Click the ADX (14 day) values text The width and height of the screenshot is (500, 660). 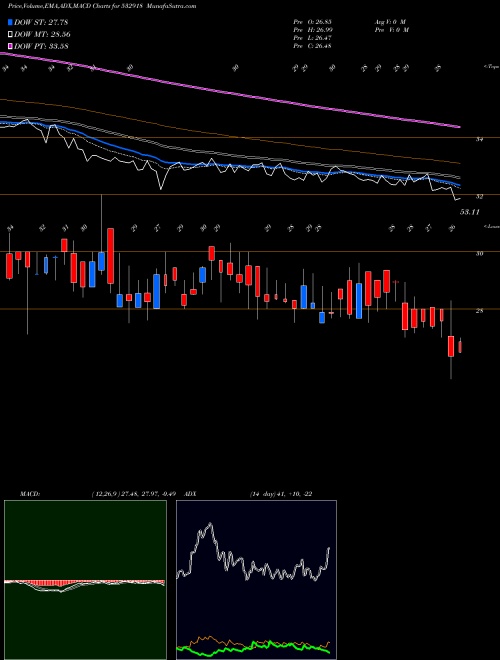point(281,494)
